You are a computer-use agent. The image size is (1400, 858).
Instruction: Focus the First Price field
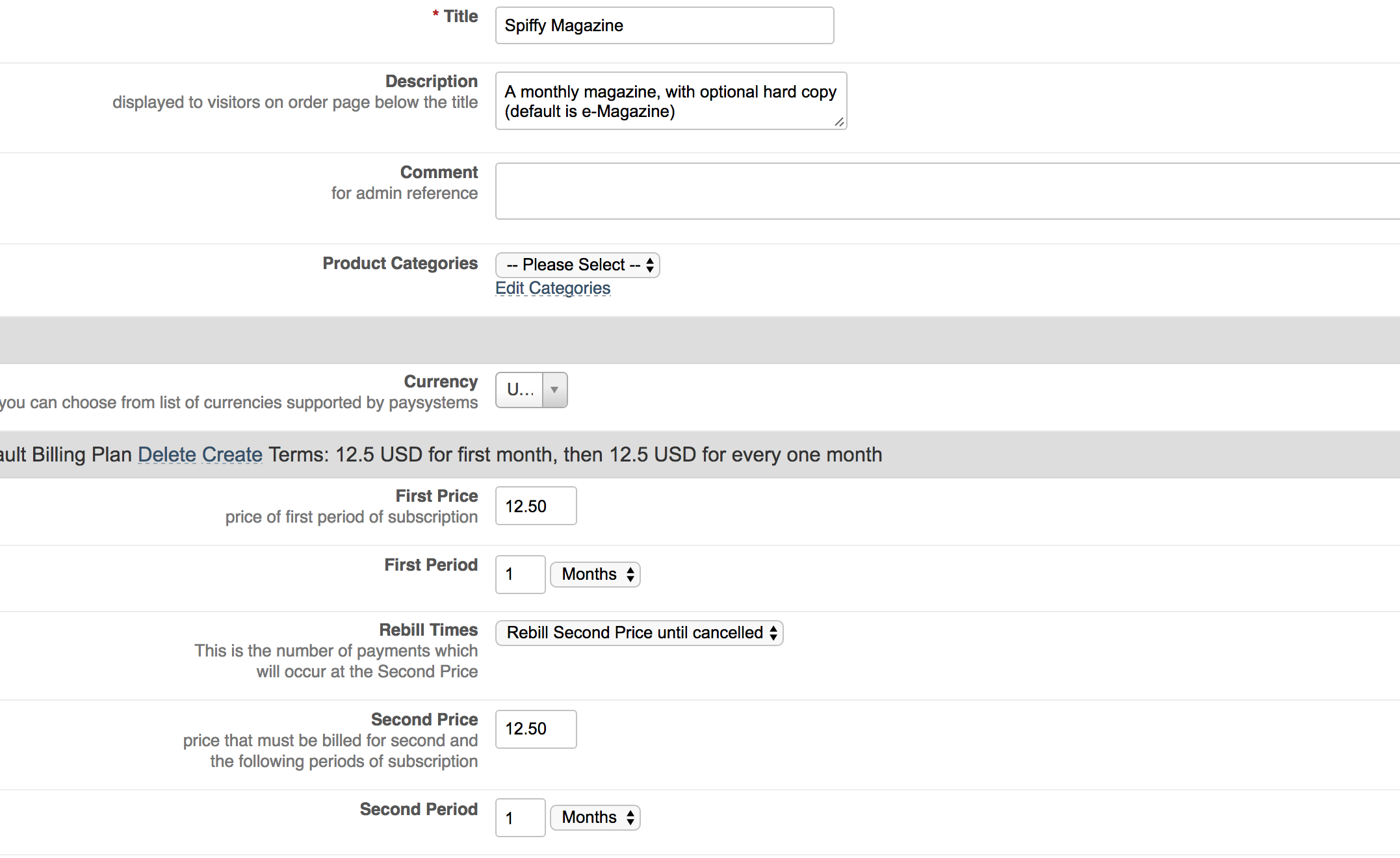click(536, 506)
